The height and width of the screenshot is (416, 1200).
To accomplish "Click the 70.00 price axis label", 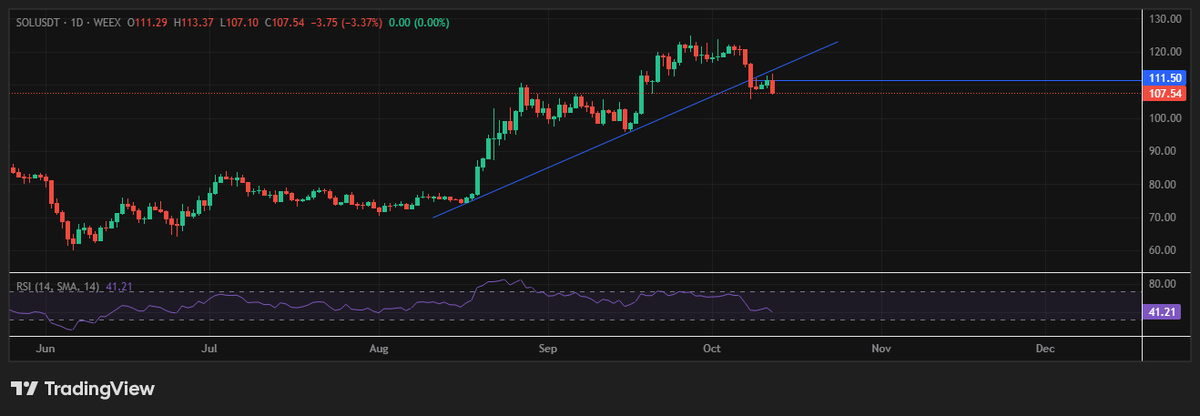I will [x=1163, y=218].
